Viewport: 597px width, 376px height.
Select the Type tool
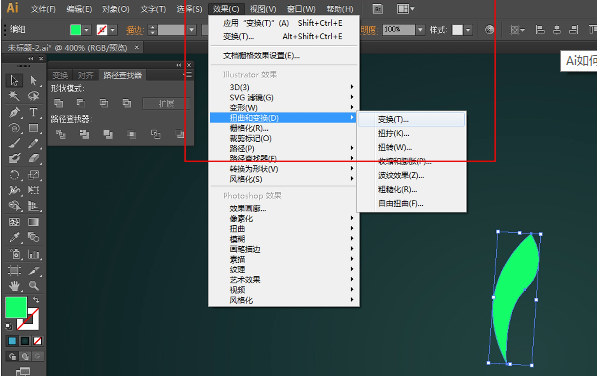coord(34,112)
